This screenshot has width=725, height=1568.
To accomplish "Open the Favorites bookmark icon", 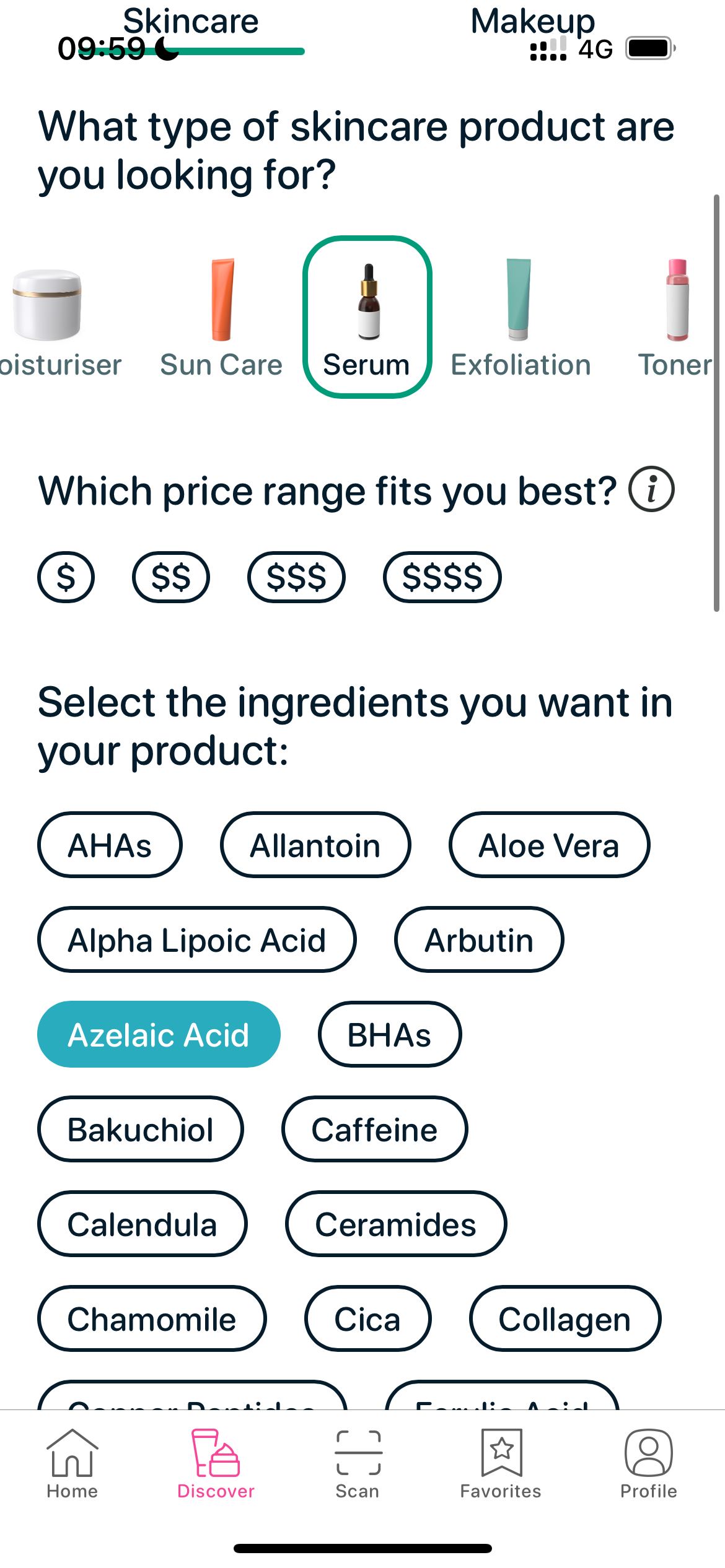I will coord(501,1452).
